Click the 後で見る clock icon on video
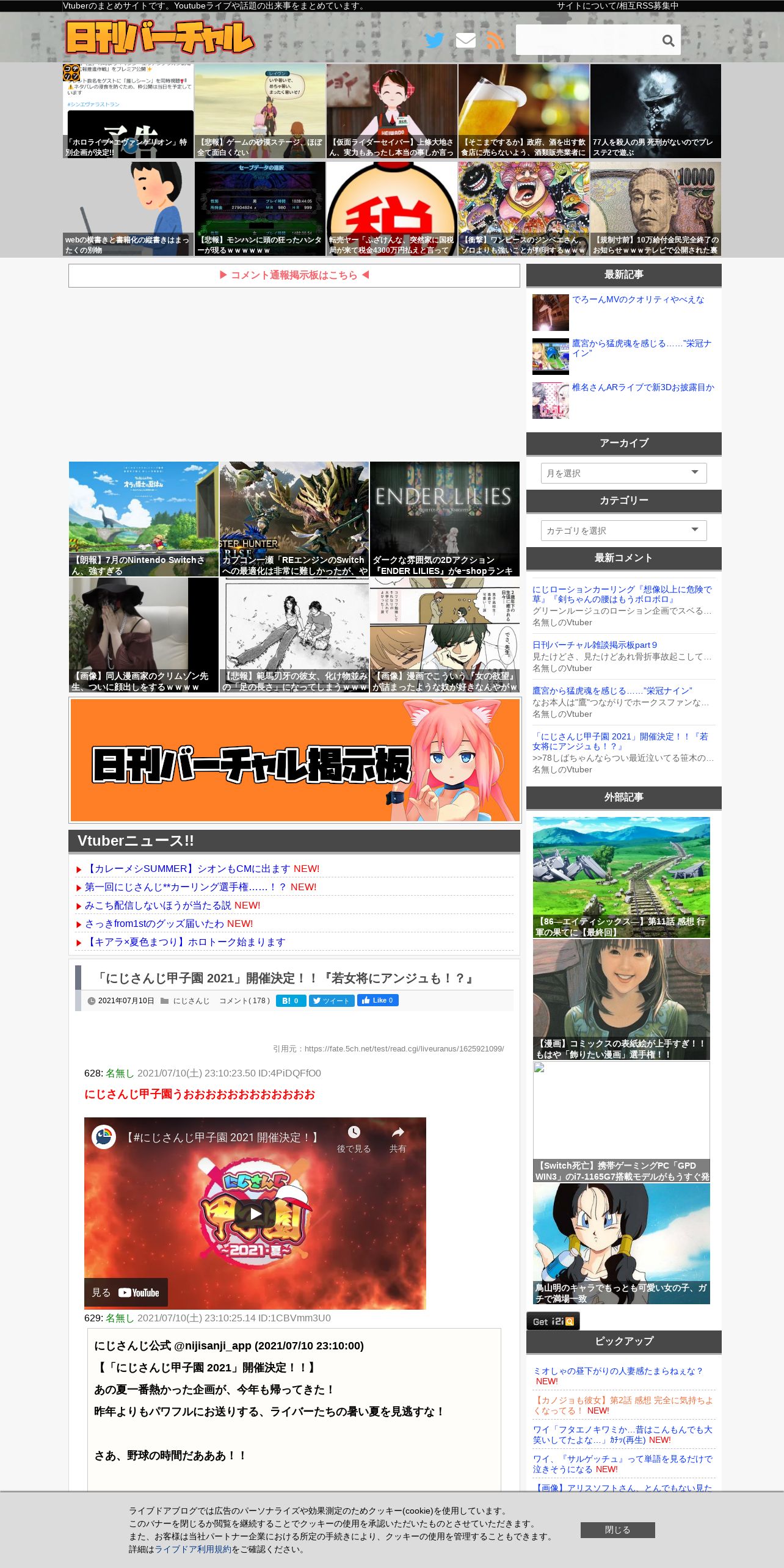The height and width of the screenshot is (1568, 784). pyautogui.click(x=354, y=1139)
